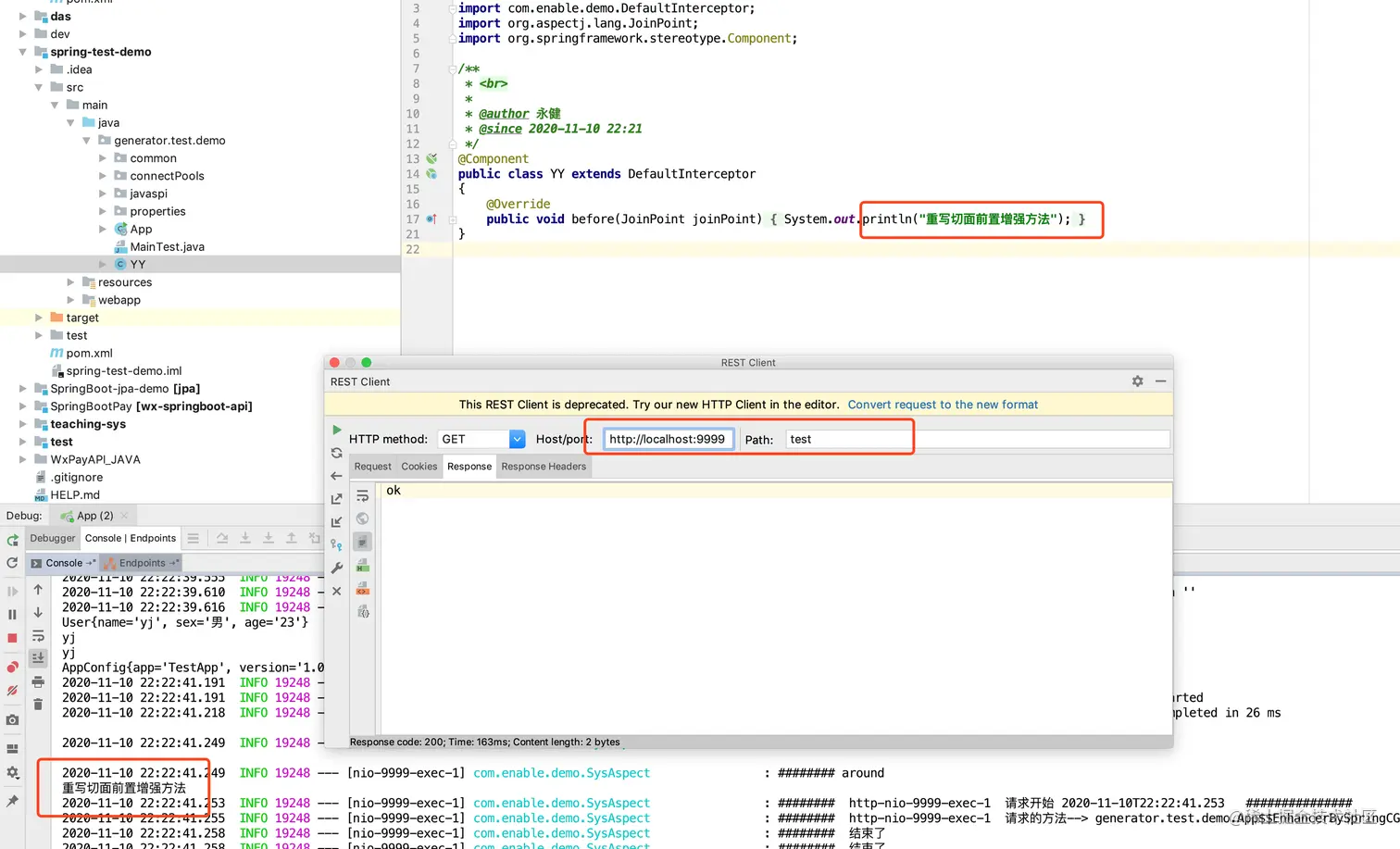This screenshot has width=1400, height=849.
Task: Click the show execution point icon in debug toolbar
Action: (x=193, y=538)
